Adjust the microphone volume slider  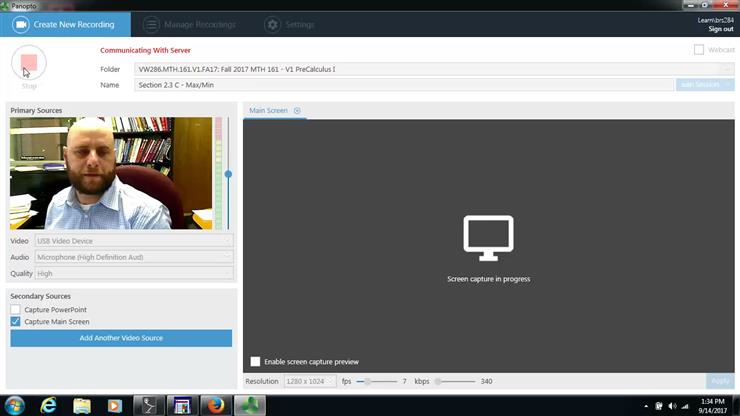[x=228, y=174]
